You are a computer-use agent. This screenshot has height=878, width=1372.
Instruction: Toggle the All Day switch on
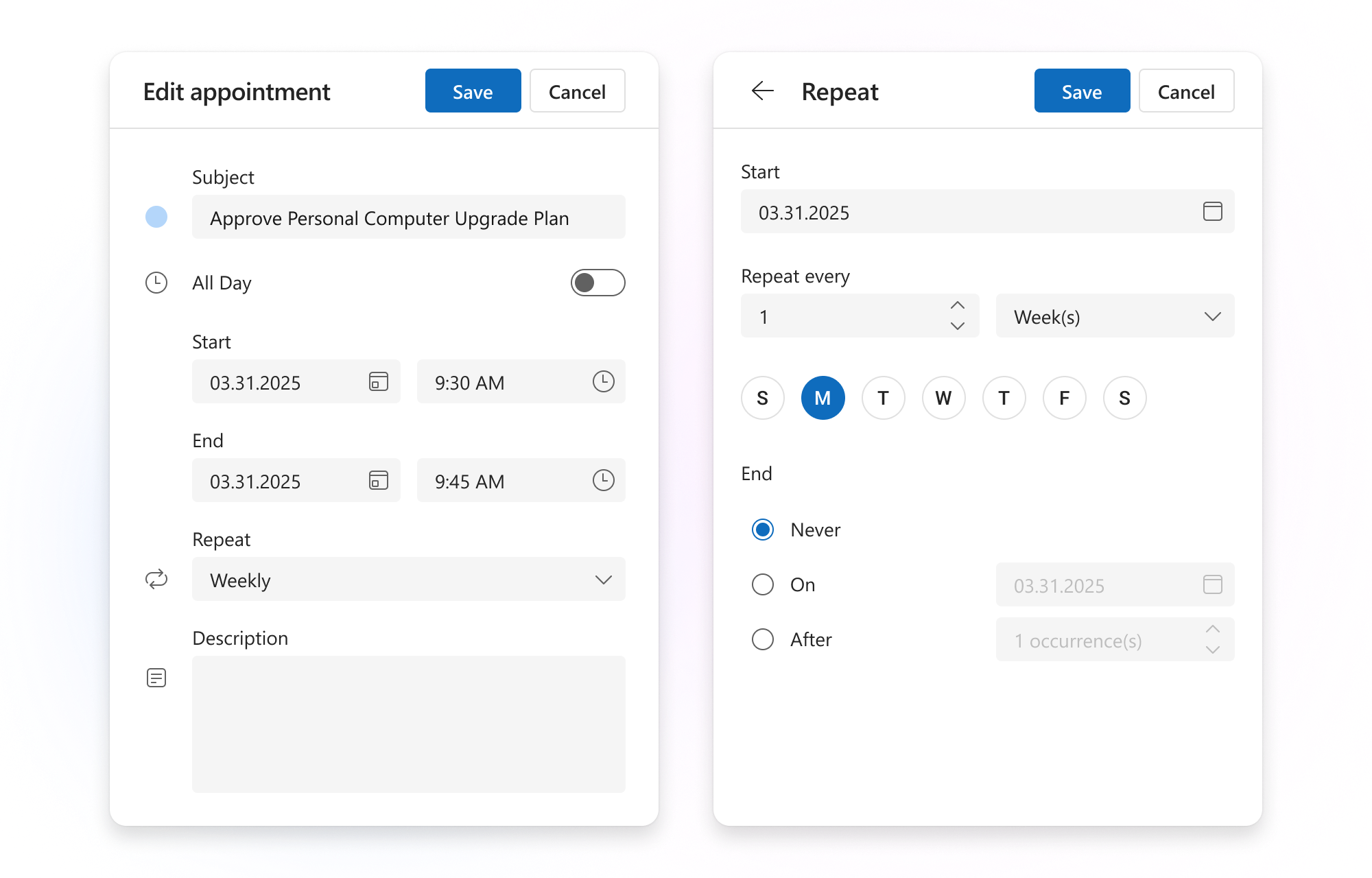(x=598, y=282)
